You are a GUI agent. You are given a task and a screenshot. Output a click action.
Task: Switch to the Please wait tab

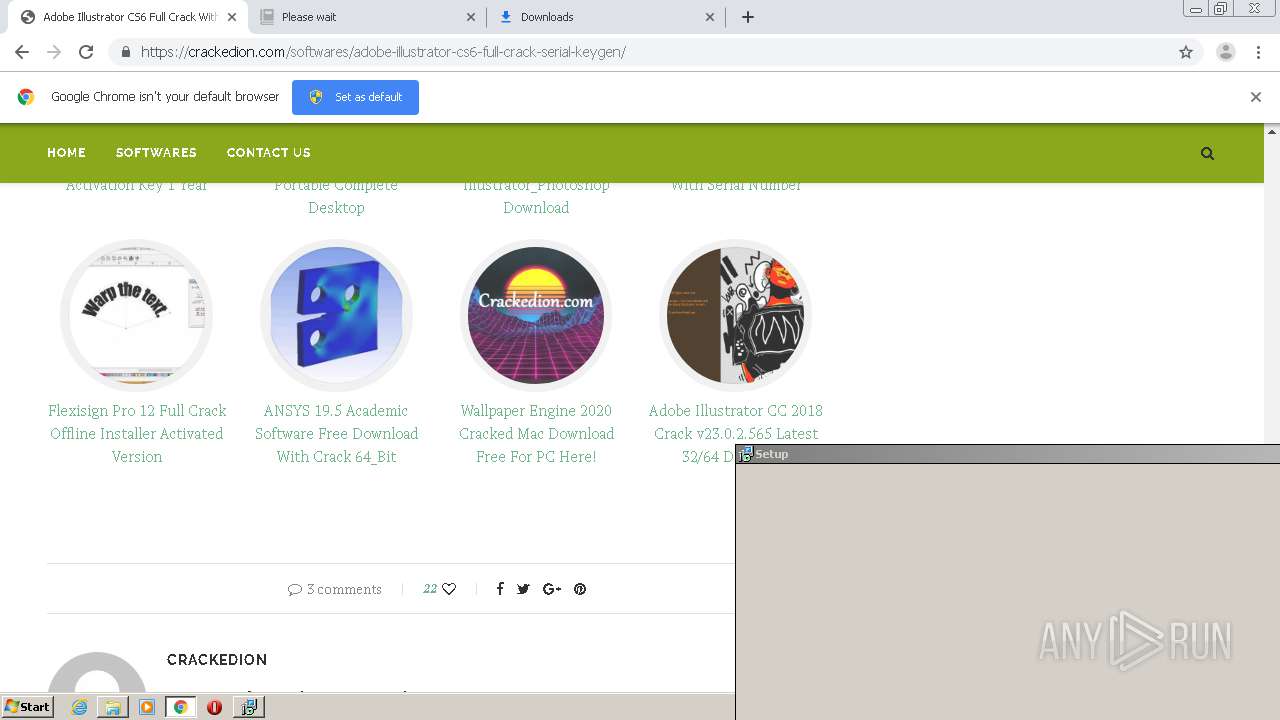click(x=368, y=17)
